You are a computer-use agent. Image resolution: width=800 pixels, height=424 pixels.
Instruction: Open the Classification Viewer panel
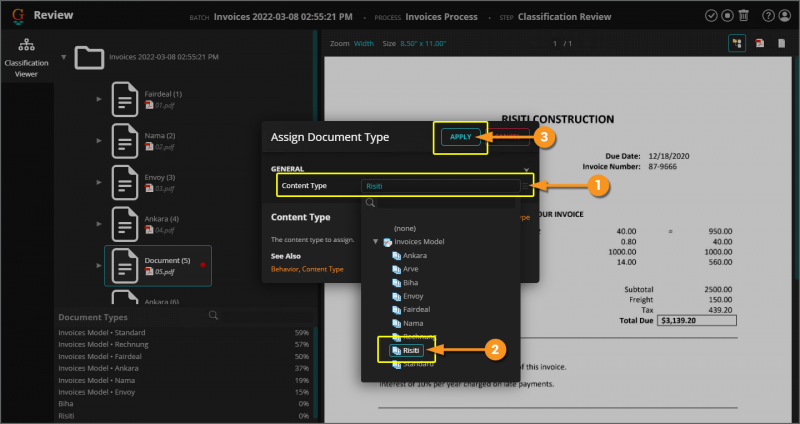point(26,56)
